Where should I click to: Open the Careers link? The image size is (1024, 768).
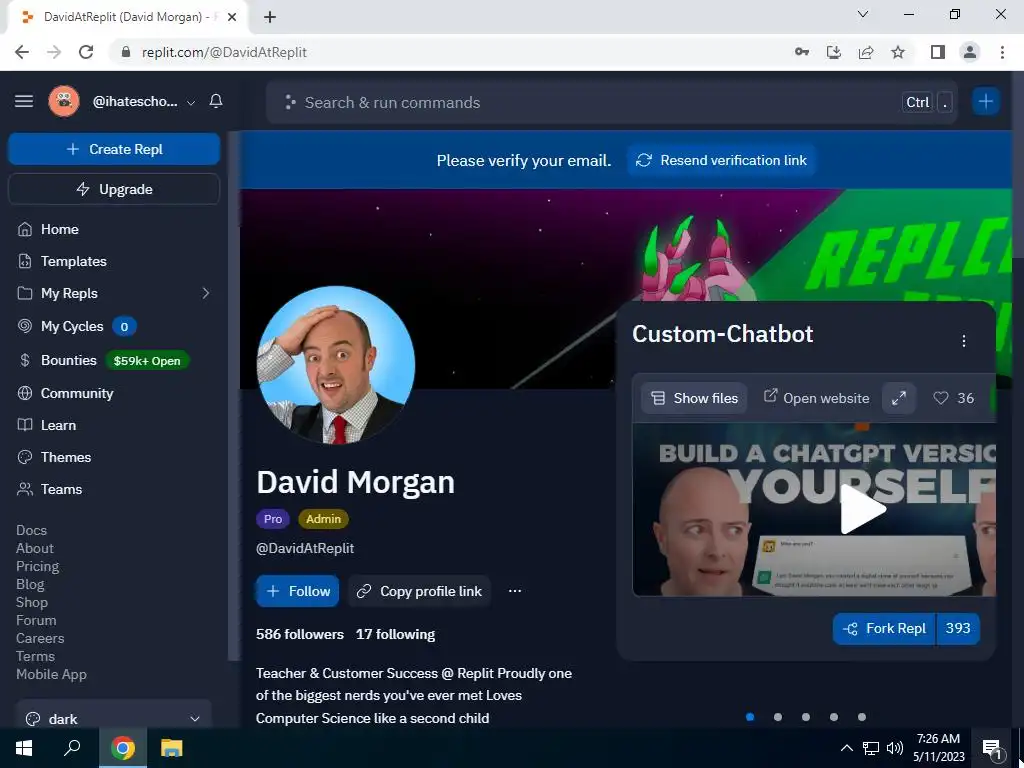pos(40,638)
